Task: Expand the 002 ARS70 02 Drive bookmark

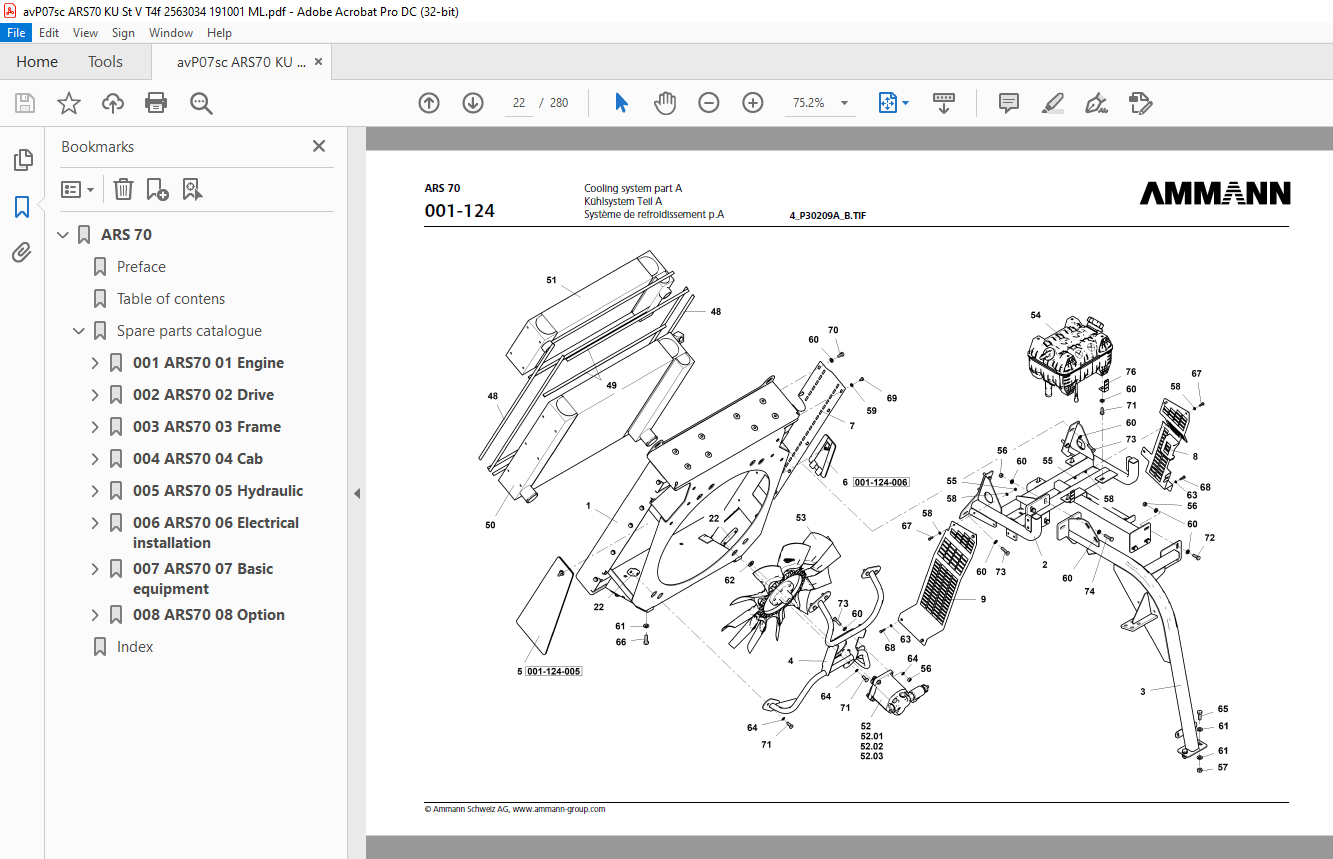Action: (x=95, y=395)
